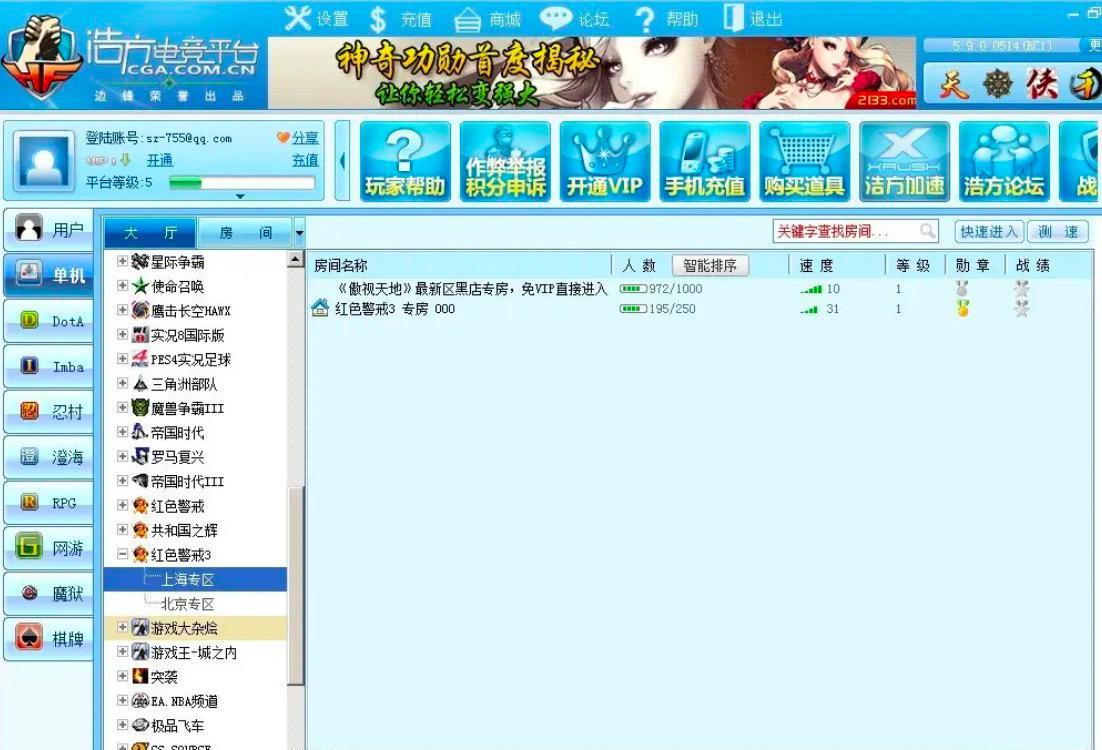Open the 玩家帮助 player help tile
This screenshot has height=750, width=1102.
point(405,162)
